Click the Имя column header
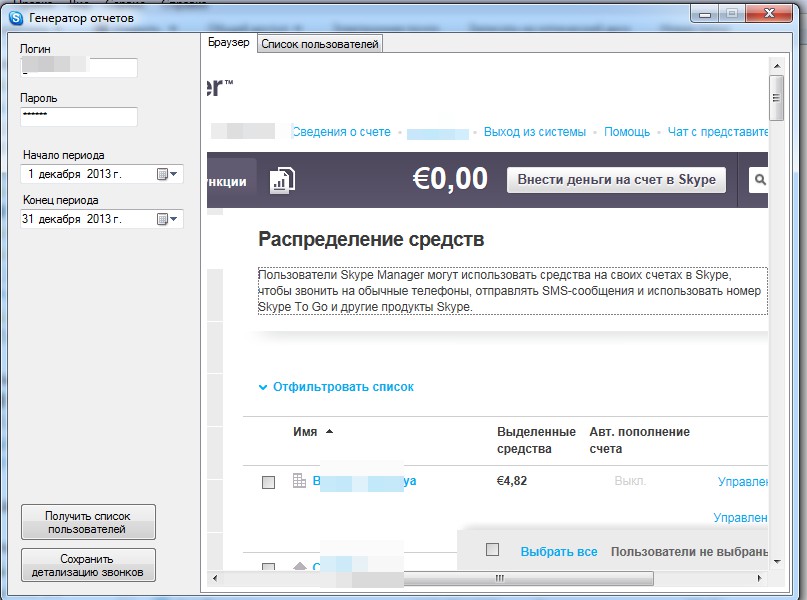 (305, 432)
